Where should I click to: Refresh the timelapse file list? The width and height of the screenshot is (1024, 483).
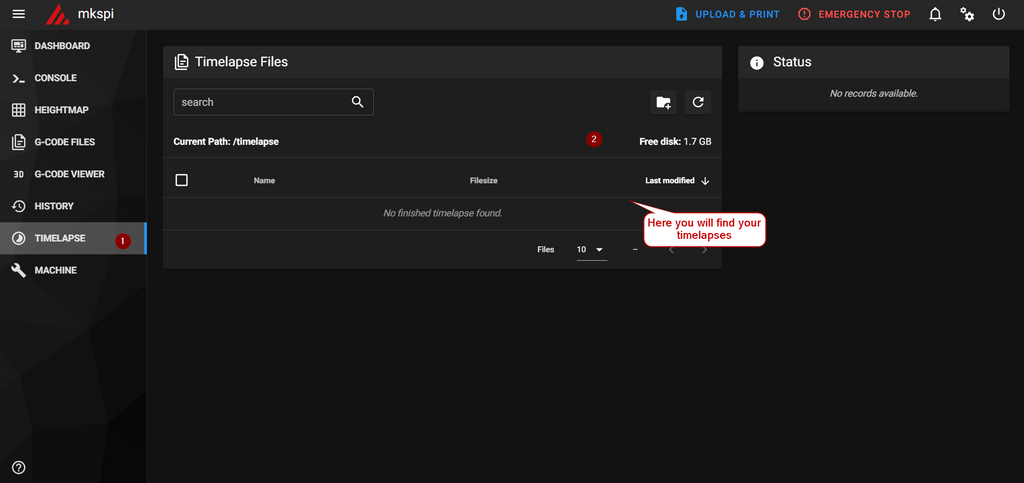698,102
